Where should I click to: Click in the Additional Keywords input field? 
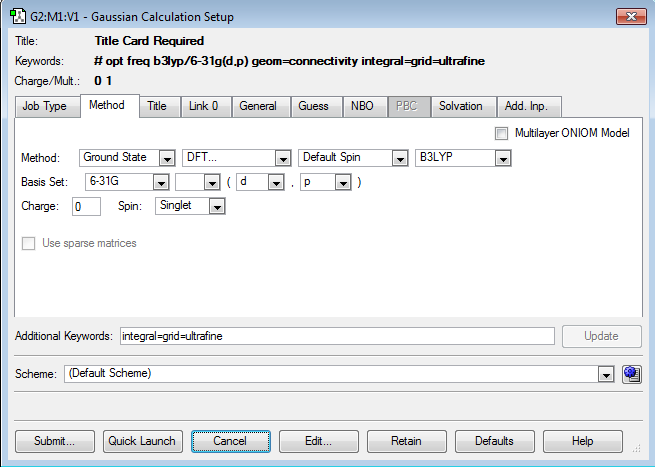[337, 337]
